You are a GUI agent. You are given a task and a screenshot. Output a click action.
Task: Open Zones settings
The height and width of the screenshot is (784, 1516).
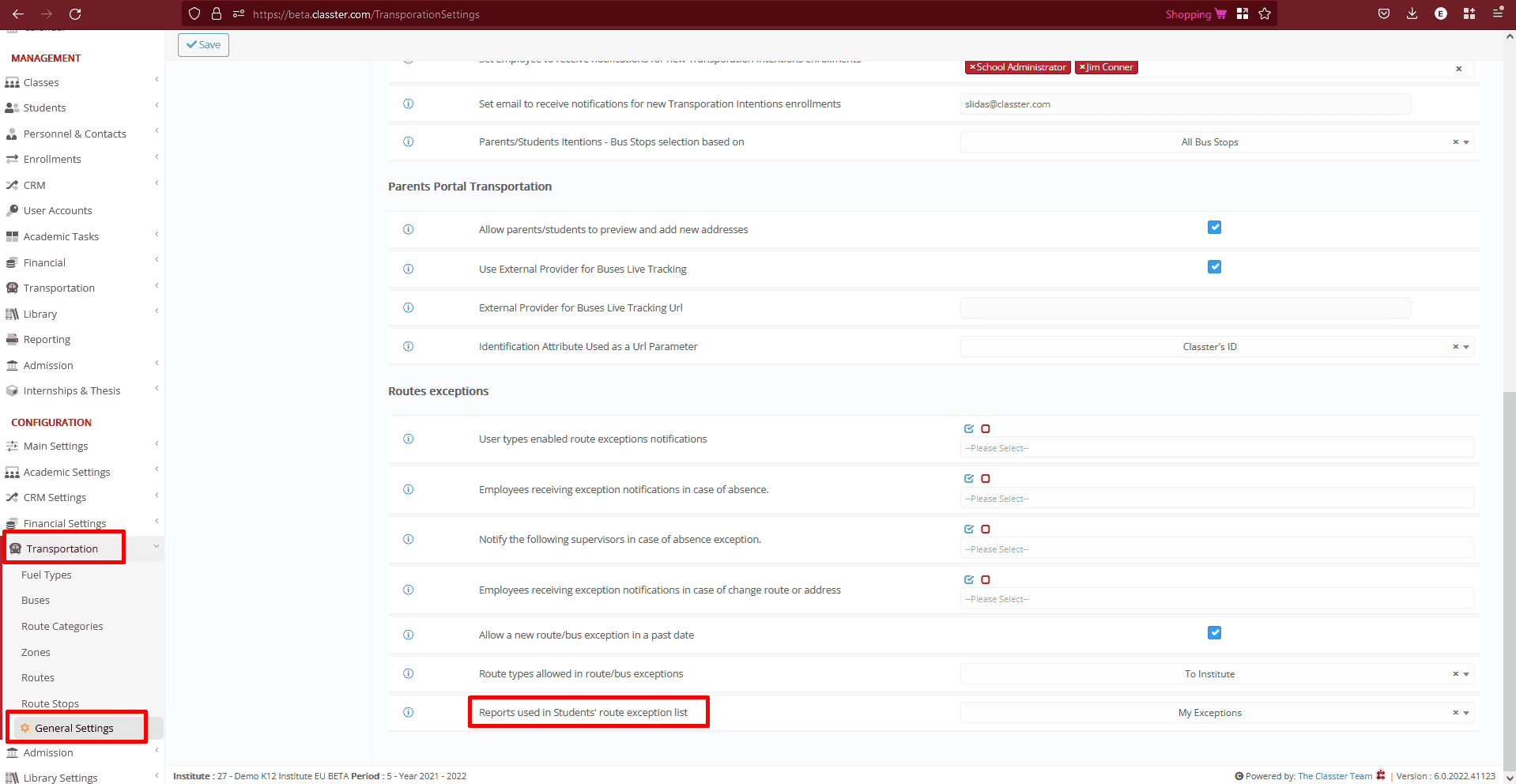pyautogui.click(x=36, y=652)
